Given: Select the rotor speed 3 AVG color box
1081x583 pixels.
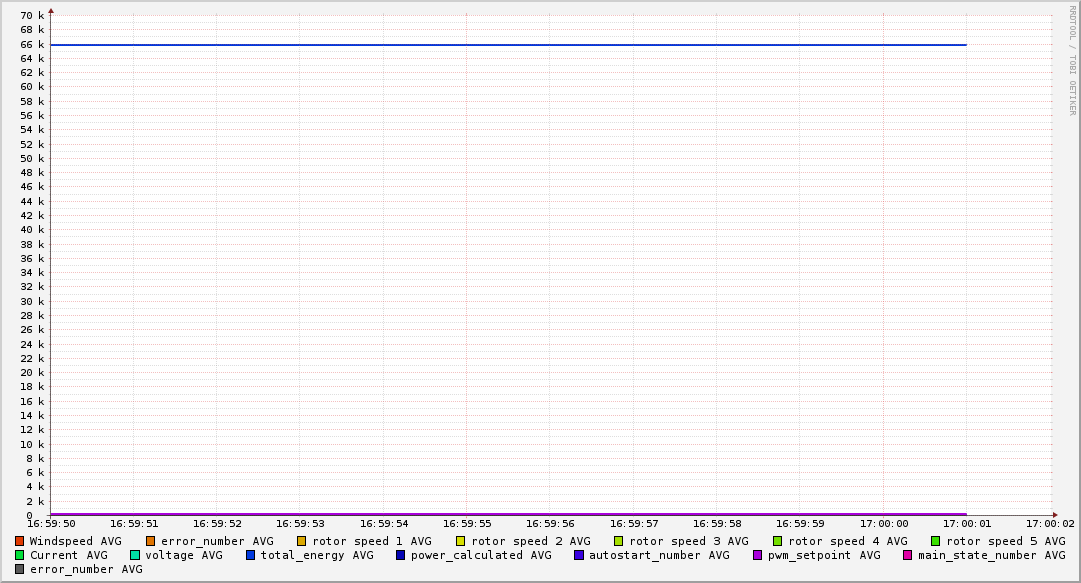Looking at the screenshot, I should coord(619,541).
